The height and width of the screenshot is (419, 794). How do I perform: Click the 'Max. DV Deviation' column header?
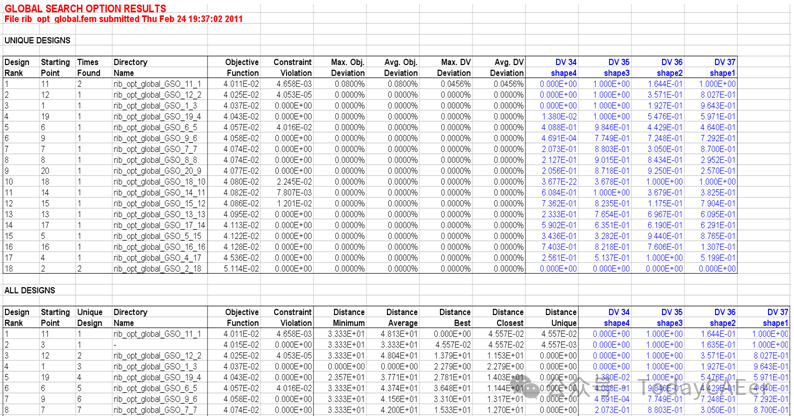(x=454, y=67)
